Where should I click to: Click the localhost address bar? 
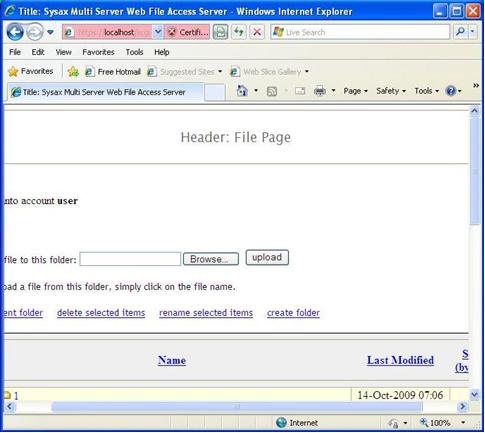[x=107, y=32]
